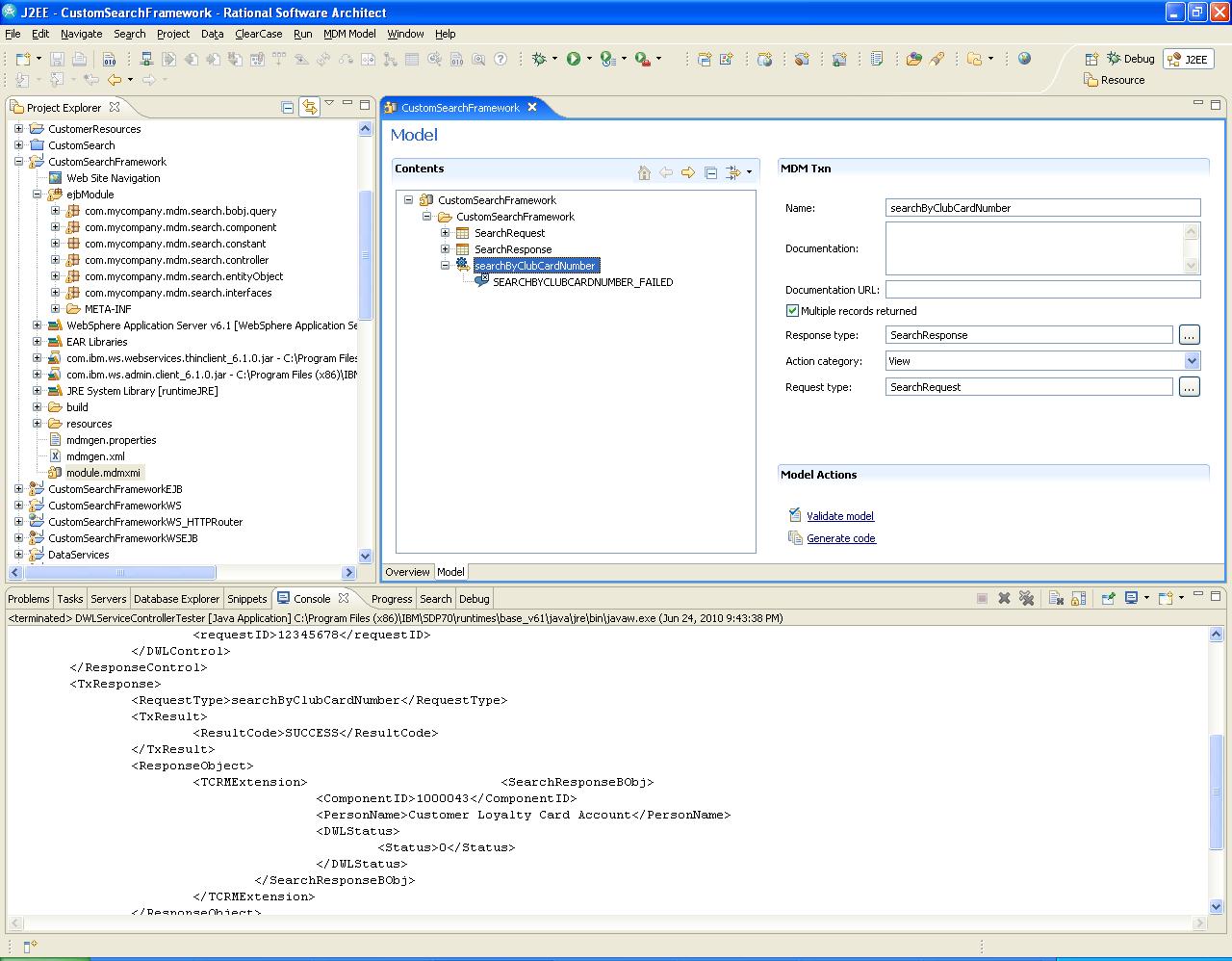Clear the Console output
Image resolution: width=1232 pixels, height=961 pixels.
pyautogui.click(x=1055, y=597)
